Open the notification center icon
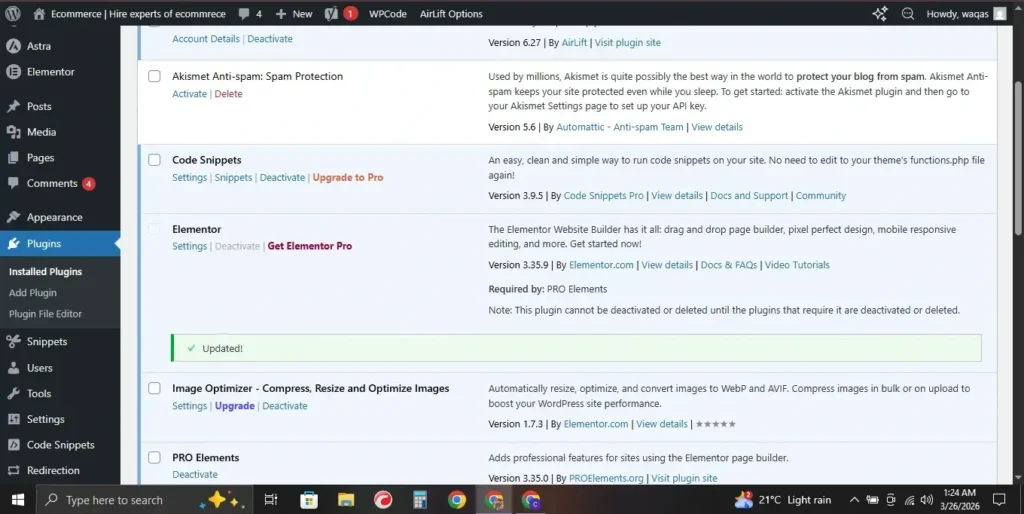The height and width of the screenshot is (514, 1024). click(x=999, y=500)
